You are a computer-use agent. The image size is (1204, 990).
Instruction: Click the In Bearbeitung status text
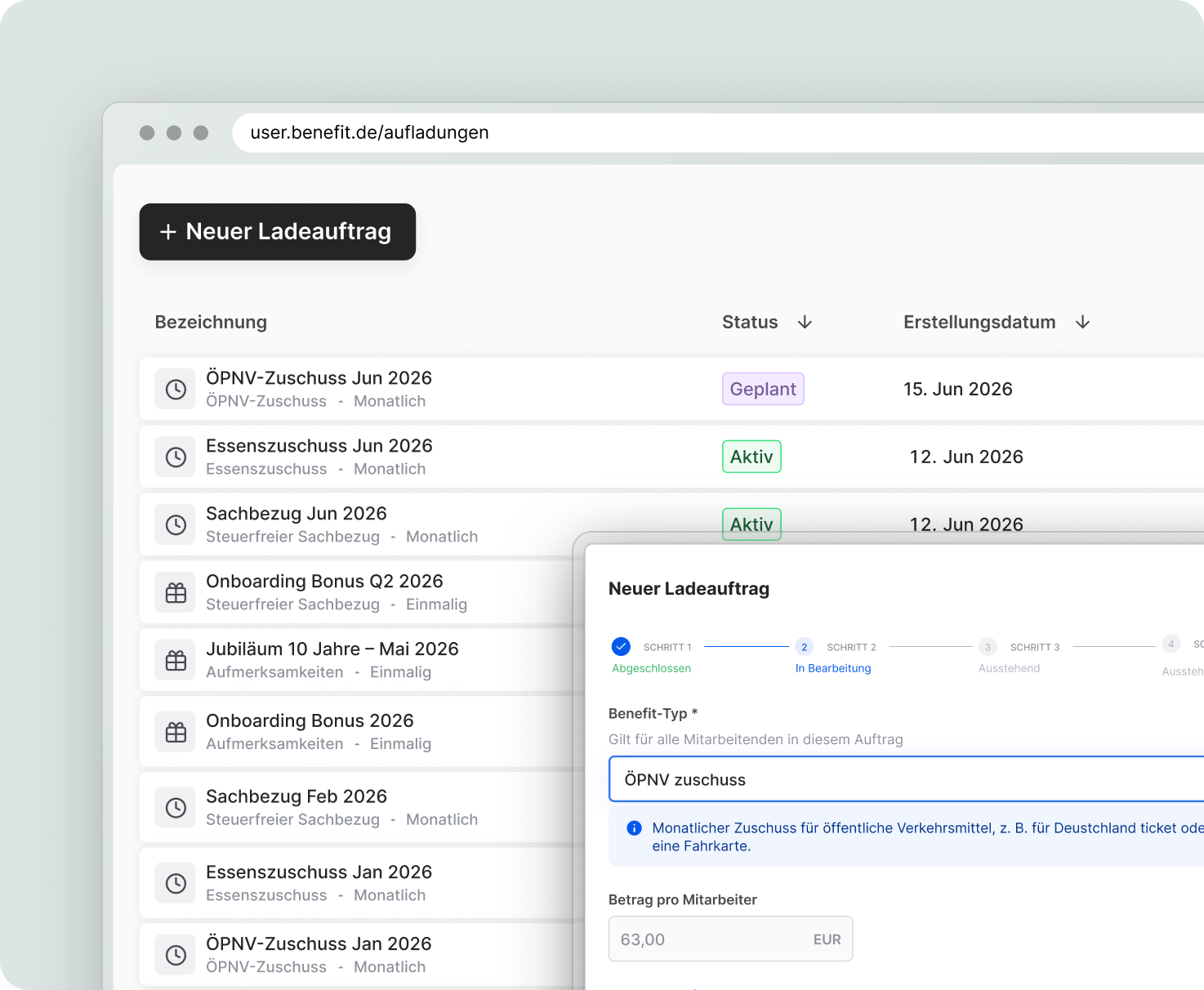833,668
